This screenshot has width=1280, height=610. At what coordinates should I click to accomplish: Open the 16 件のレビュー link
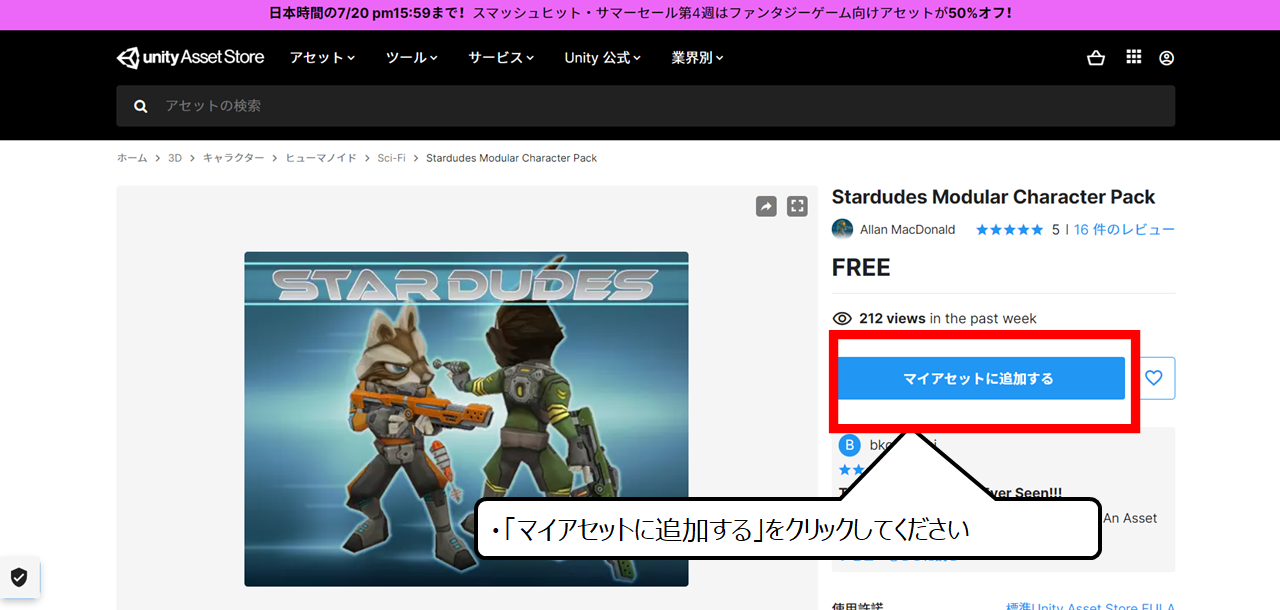point(1124,230)
